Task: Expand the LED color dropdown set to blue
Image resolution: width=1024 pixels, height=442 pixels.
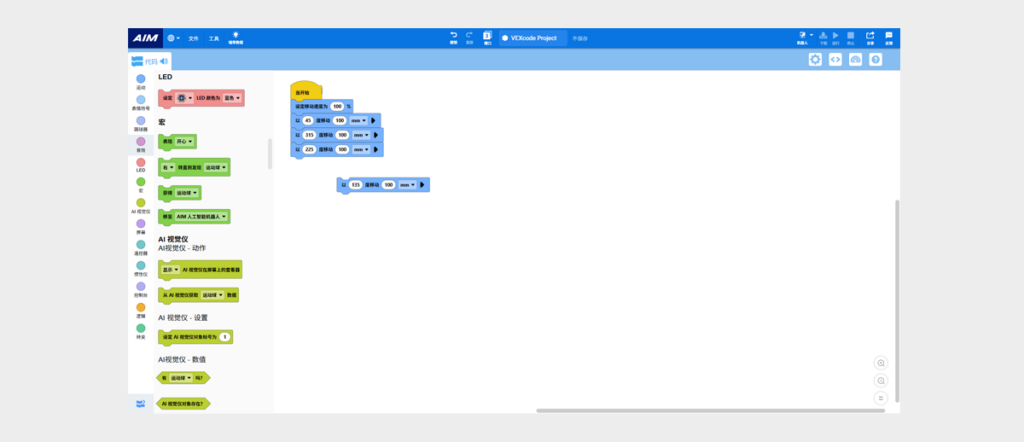Action: tap(232, 98)
